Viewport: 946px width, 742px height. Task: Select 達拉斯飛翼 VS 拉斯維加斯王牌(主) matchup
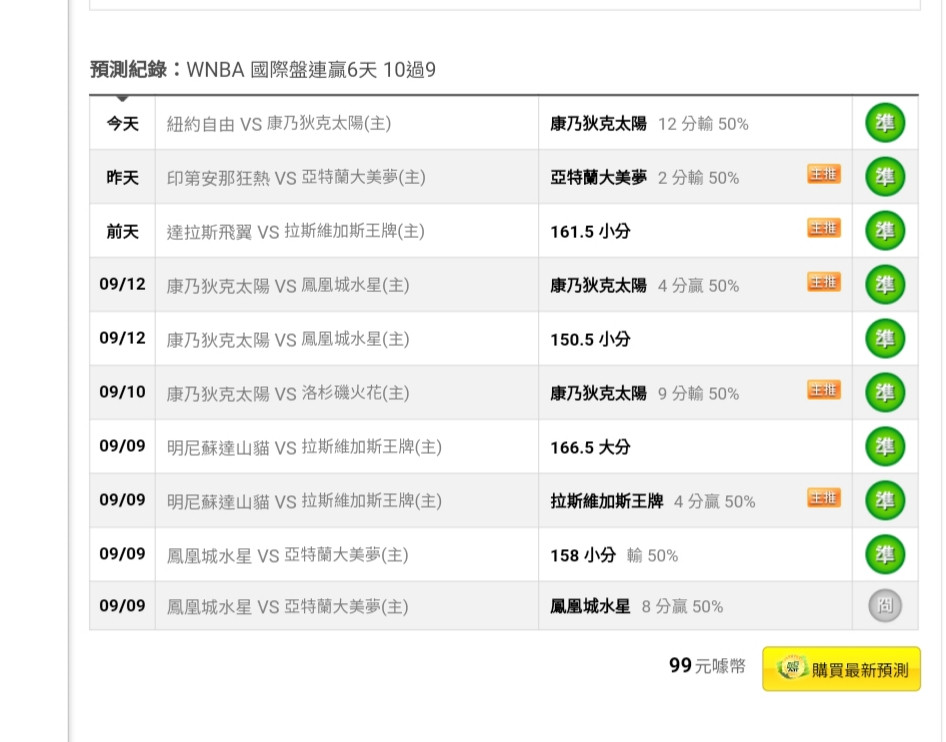[296, 231]
